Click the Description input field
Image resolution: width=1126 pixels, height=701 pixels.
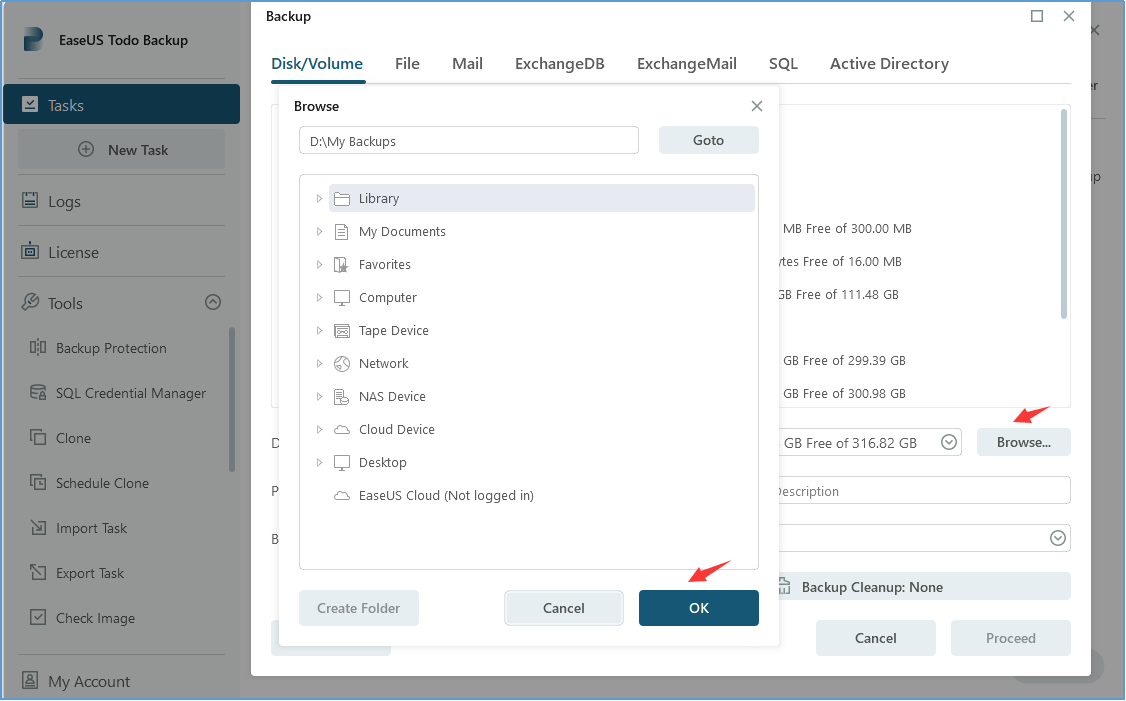[924, 491]
